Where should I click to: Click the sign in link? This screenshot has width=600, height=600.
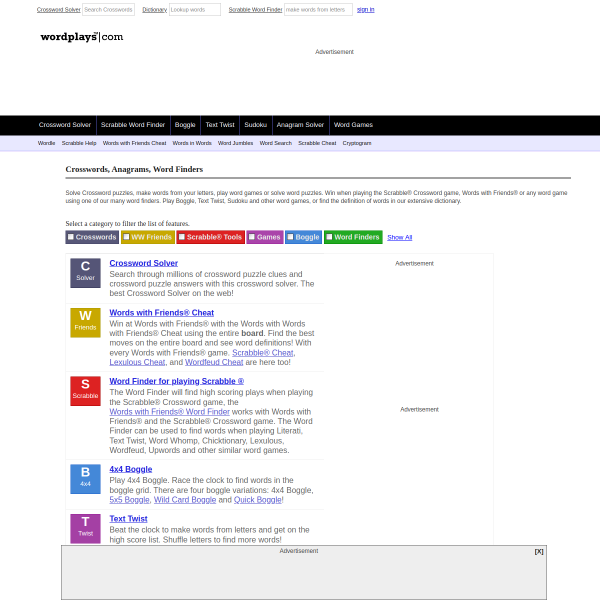365,10
